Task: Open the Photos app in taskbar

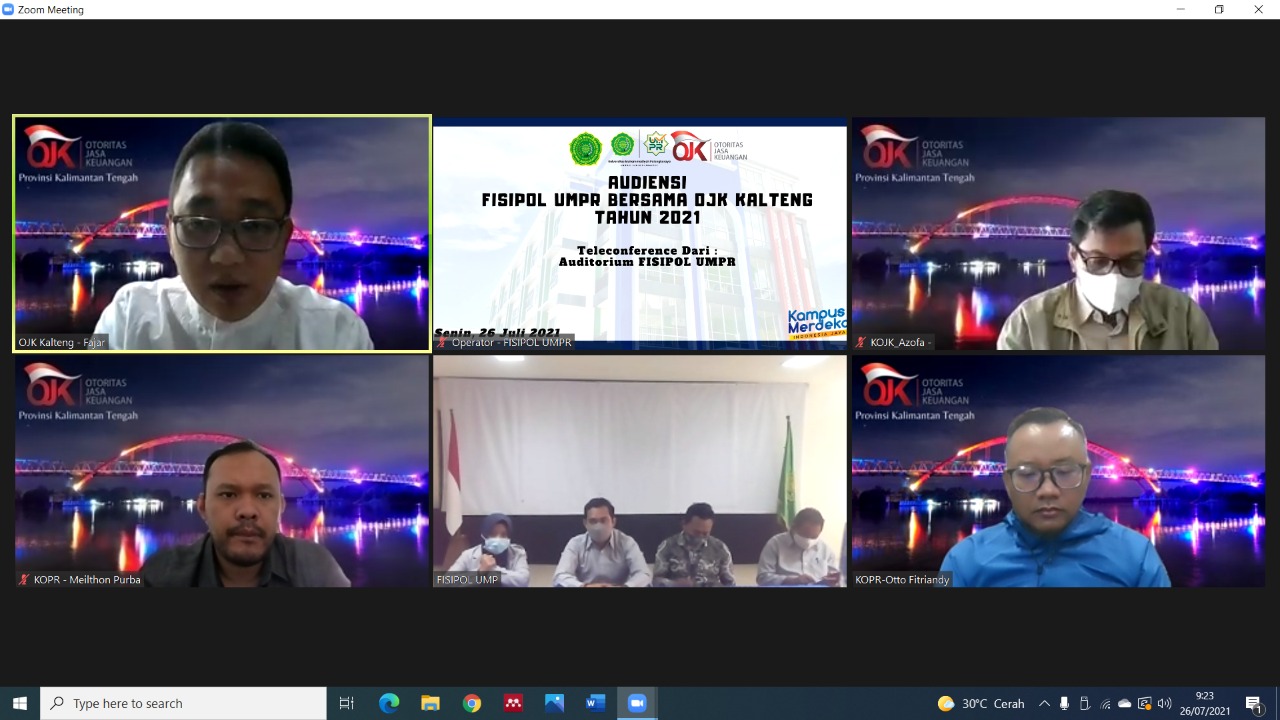Action: pyautogui.click(x=554, y=703)
